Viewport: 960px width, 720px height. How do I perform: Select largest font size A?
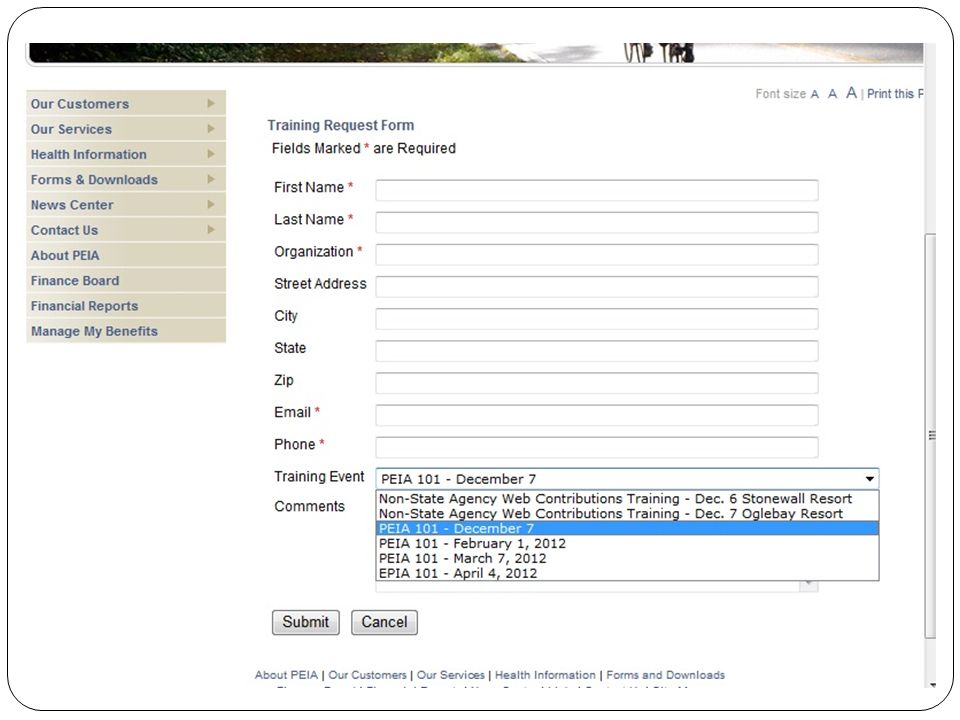point(851,93)
